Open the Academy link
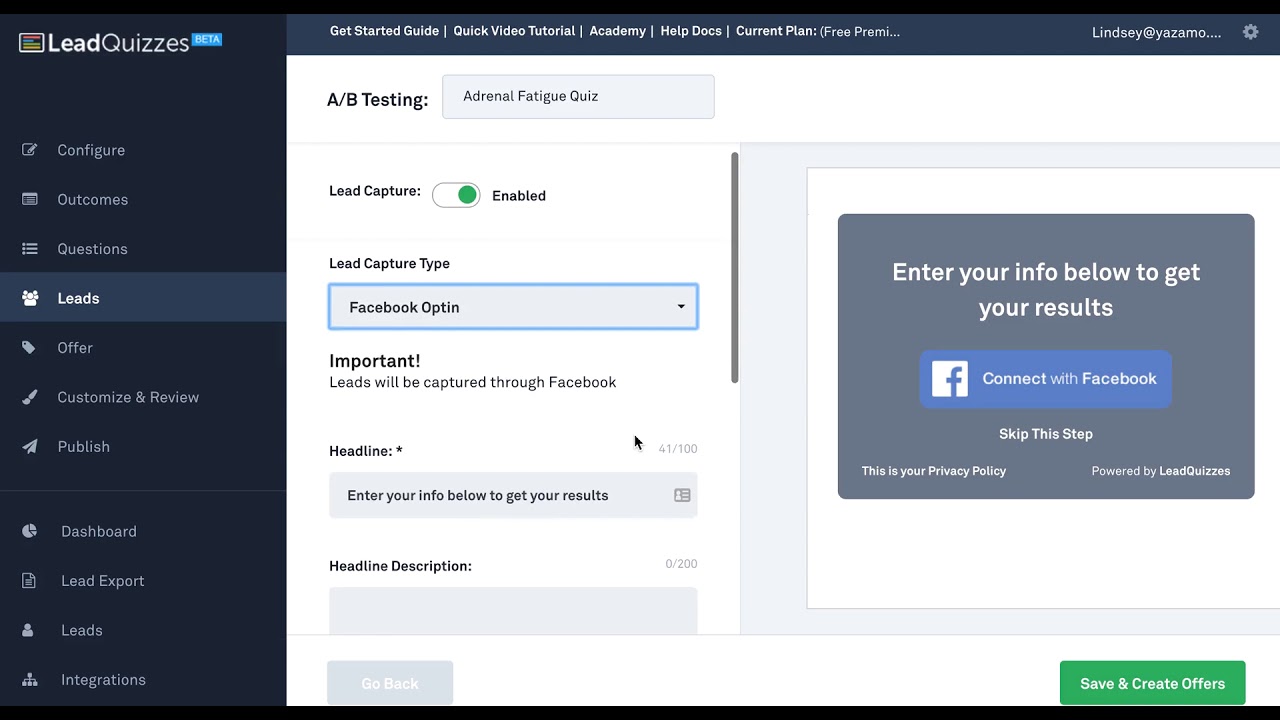Image resolution: width=1280 pixels, height=720 pixels. tap(617, 31)
